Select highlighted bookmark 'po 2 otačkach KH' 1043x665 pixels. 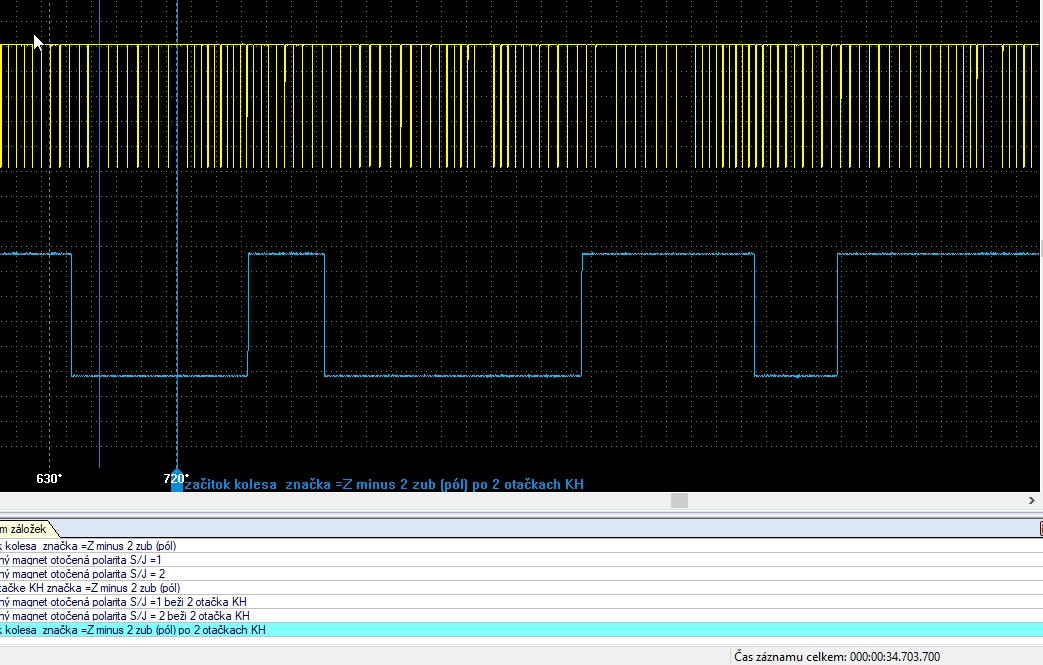tap(522, 630)
